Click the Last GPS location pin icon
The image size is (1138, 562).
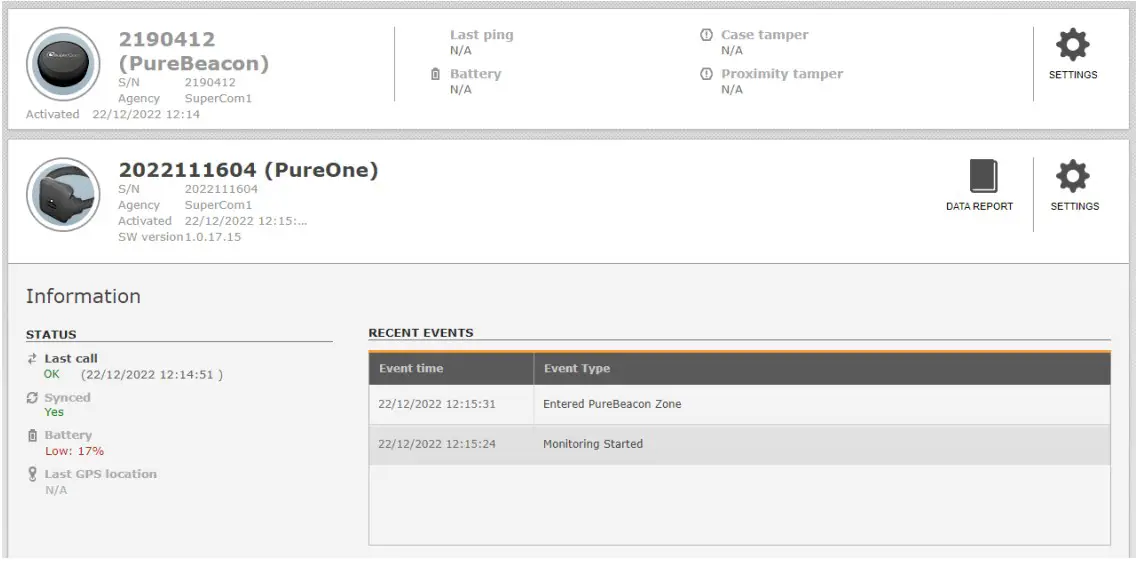coord(32,474)
